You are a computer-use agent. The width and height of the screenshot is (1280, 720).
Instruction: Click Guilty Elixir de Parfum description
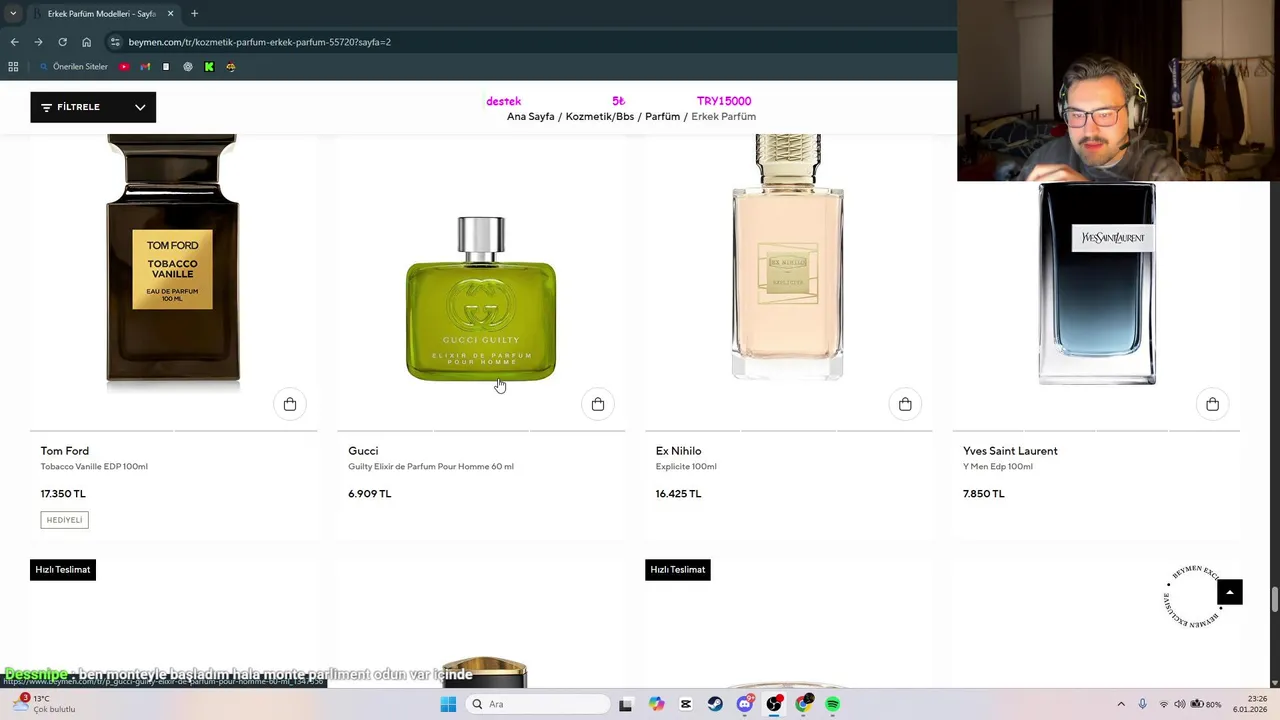tap(431, 467)
